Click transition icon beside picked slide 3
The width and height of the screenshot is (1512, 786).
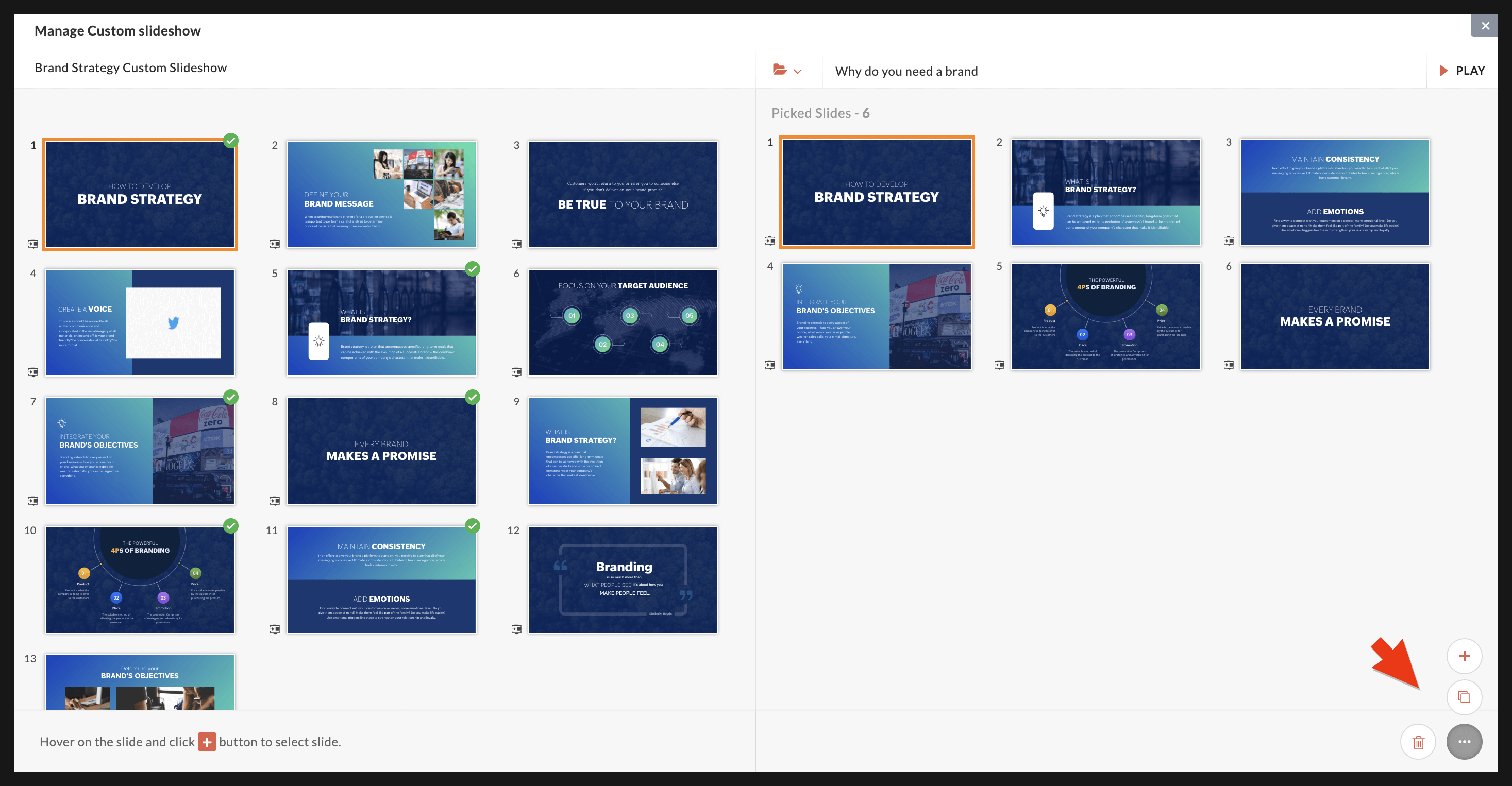[1229, 241]
